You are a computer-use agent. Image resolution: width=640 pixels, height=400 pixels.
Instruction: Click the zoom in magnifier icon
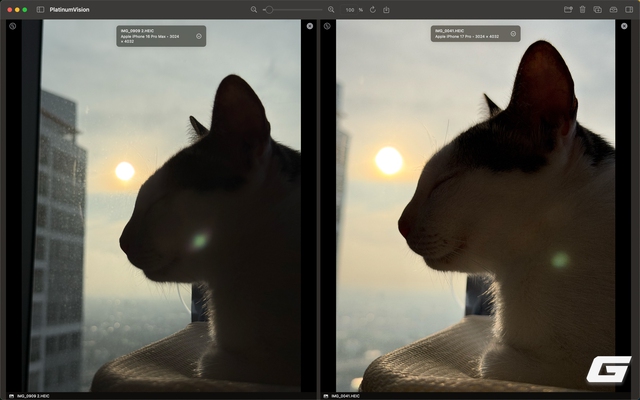(x=332, y=9)
